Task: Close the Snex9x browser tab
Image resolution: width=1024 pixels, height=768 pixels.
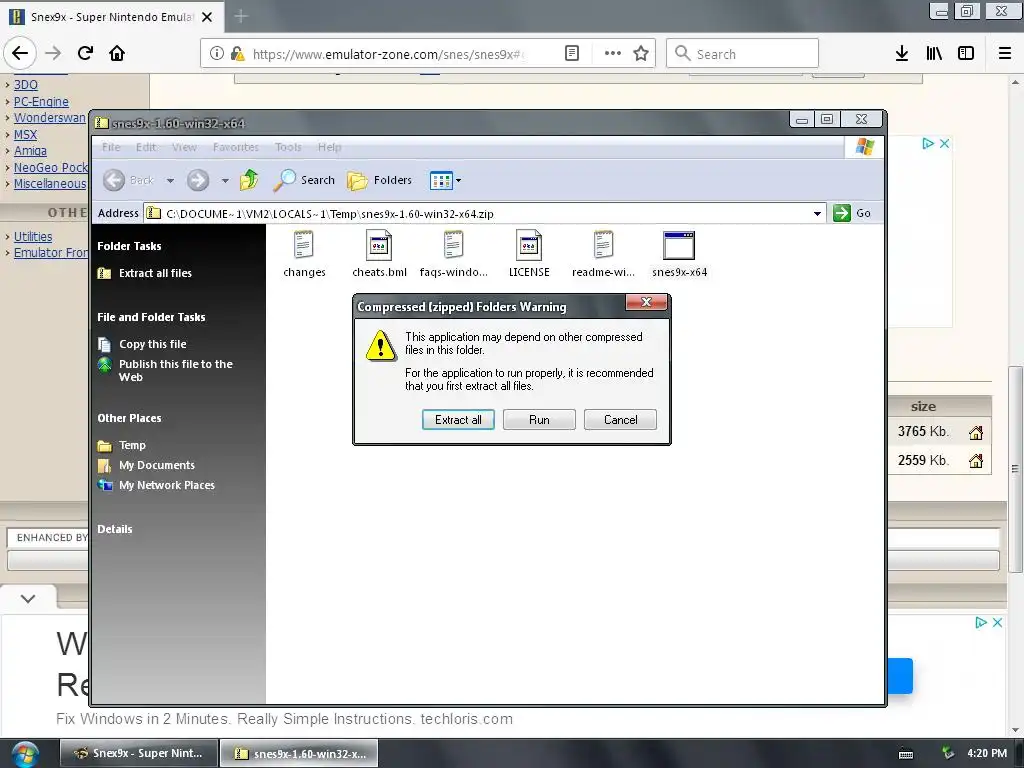Action: coord(207,17)
